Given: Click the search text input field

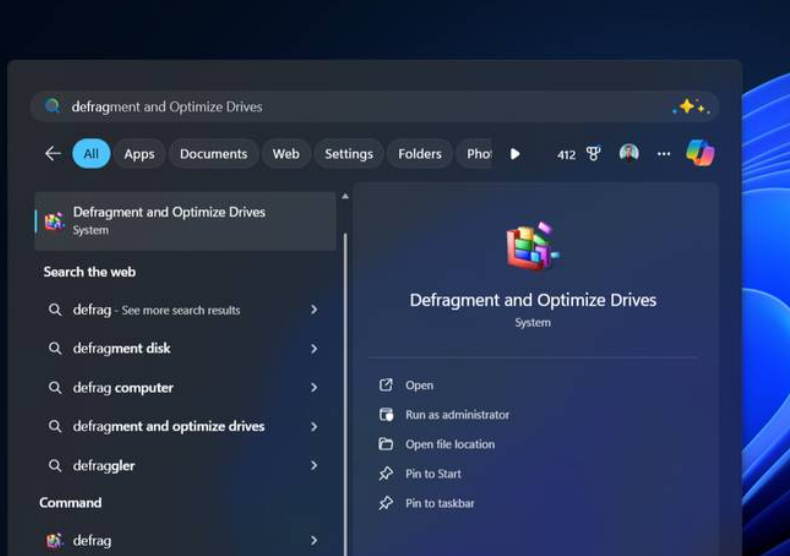Looking at the screenshot, I should coord(360,107).
